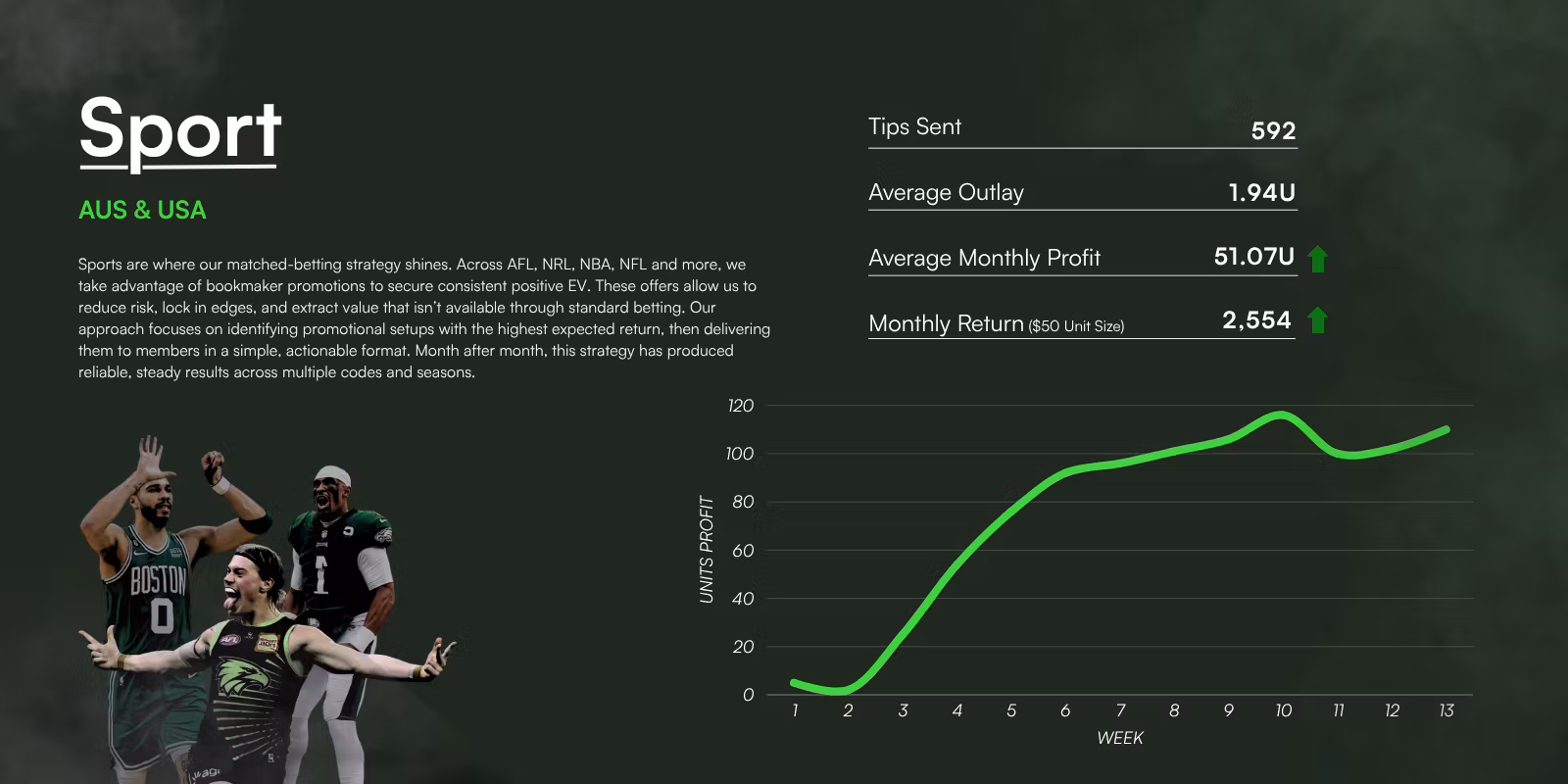Click the green arrow beside 51.07U
The image size is (1568, 784).
tap(1318, 260)
